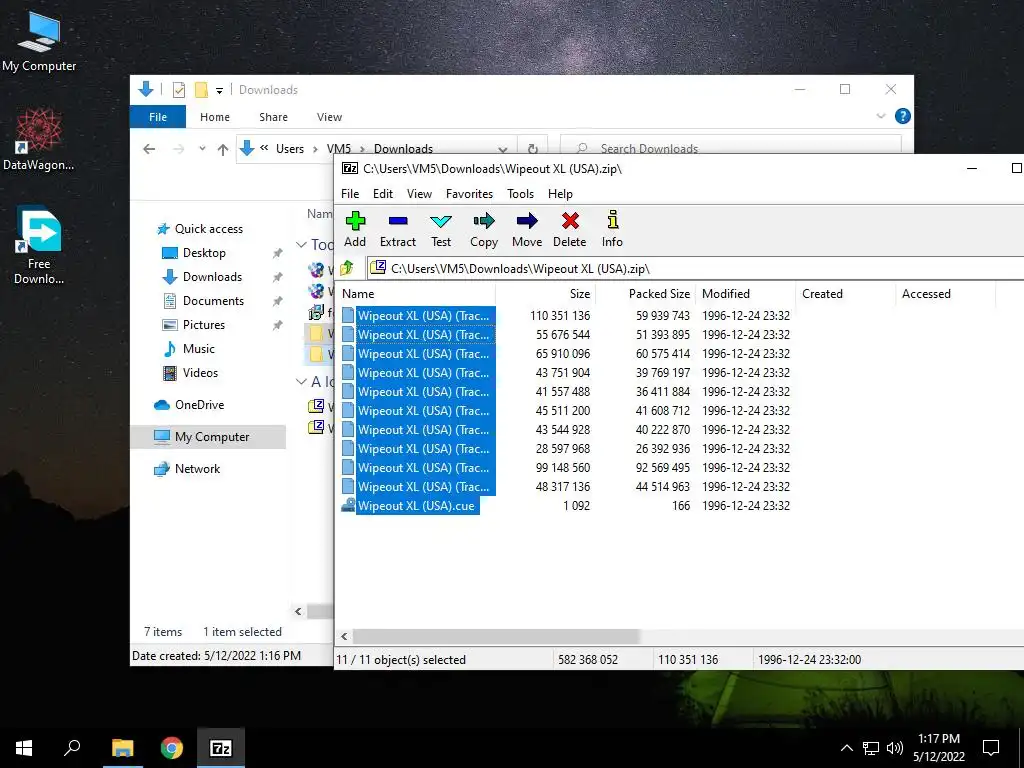Screen dimensions: 1024x768
Task: Open the File tab in Explorer Downloads
Action: tap(158, 117)
